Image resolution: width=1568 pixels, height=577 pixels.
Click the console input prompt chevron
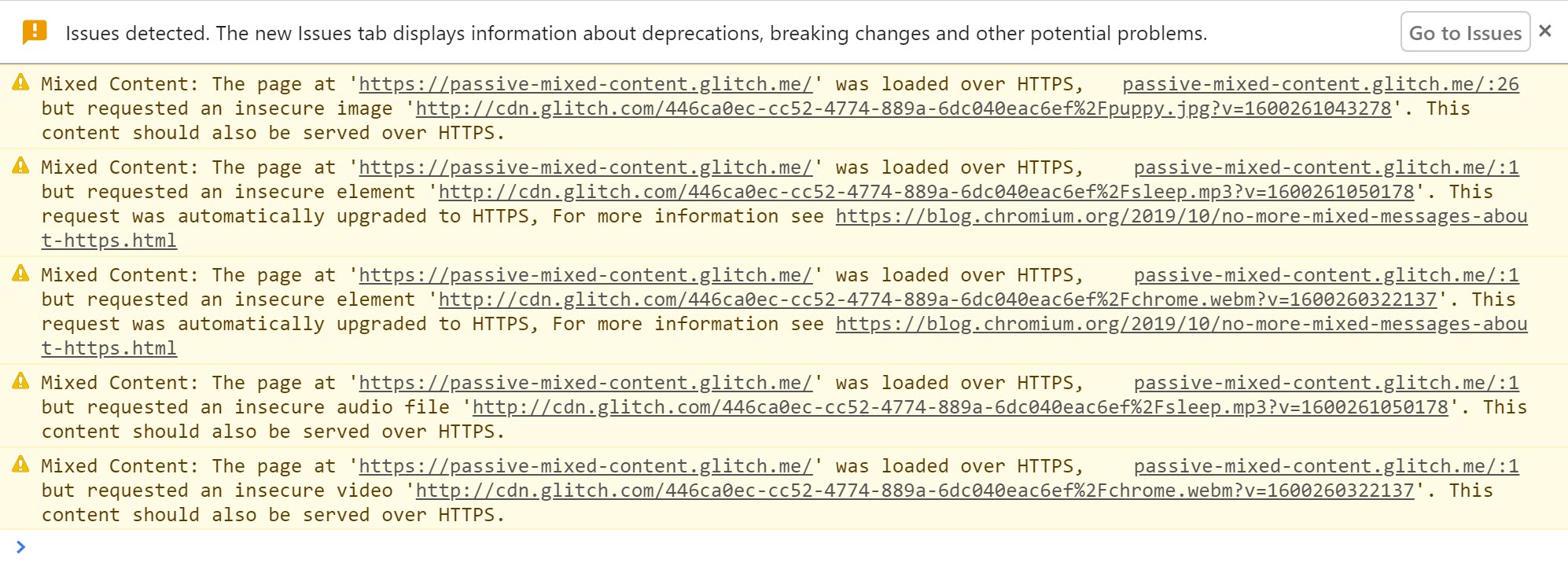tap(21, 546)
